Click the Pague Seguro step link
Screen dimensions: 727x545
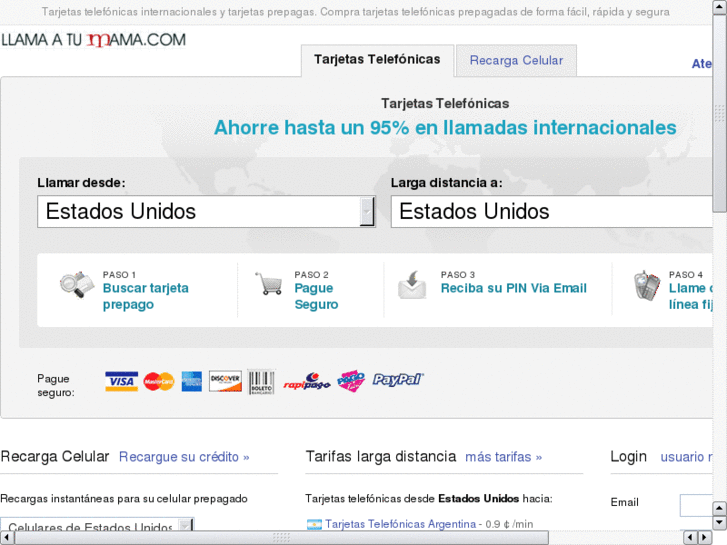316,296
